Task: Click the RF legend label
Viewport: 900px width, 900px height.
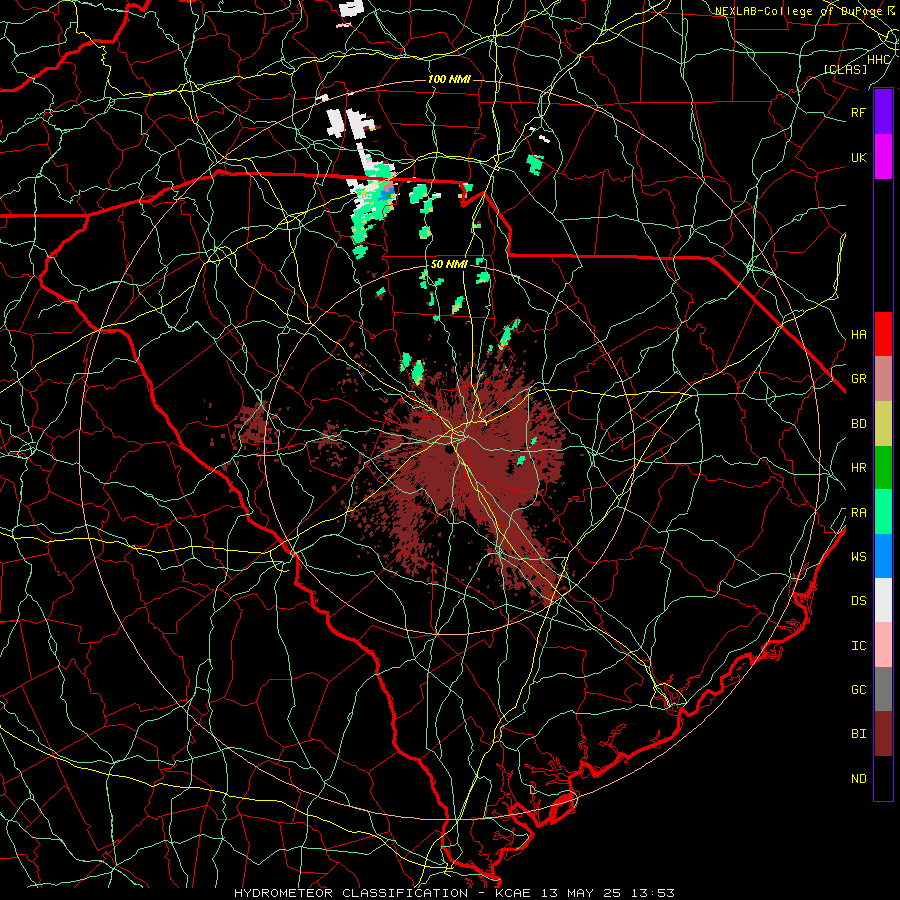Action: pyautogui.click(x=858, y=112)
